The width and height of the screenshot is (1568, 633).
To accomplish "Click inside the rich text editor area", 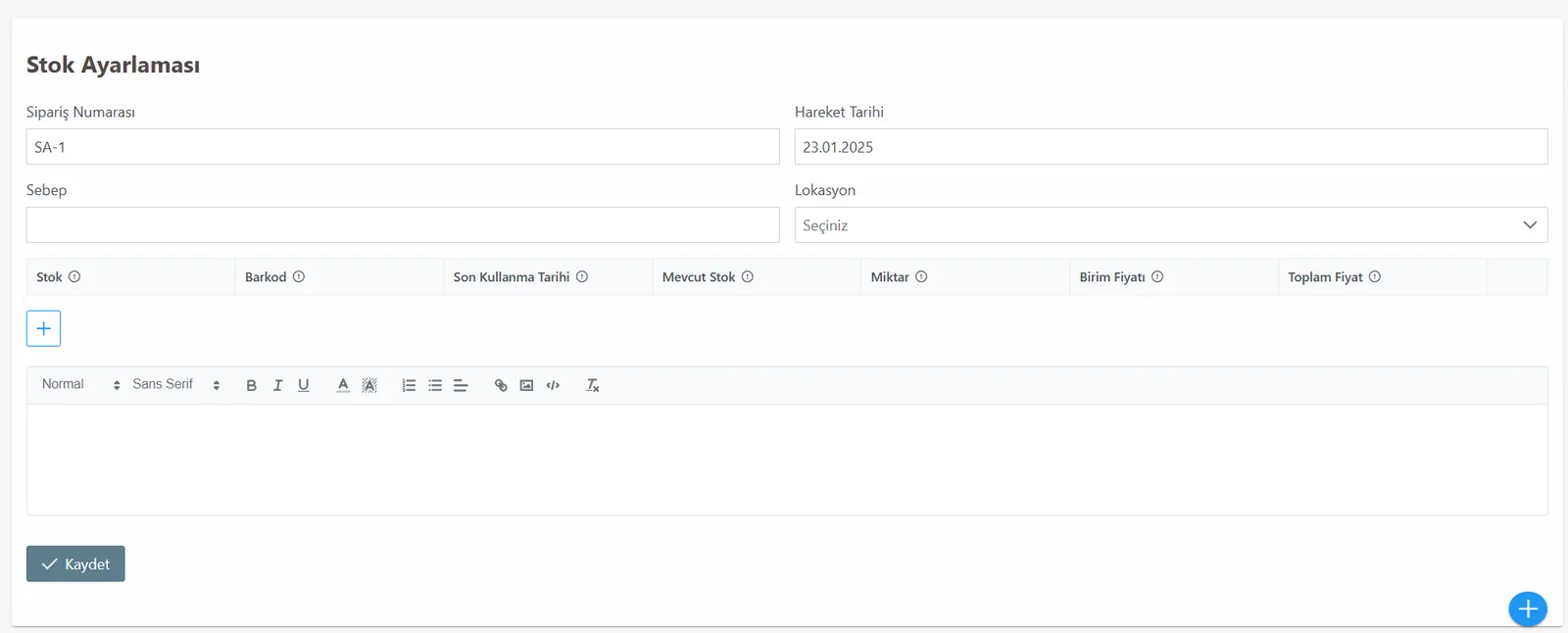I will tap(787, 460).
